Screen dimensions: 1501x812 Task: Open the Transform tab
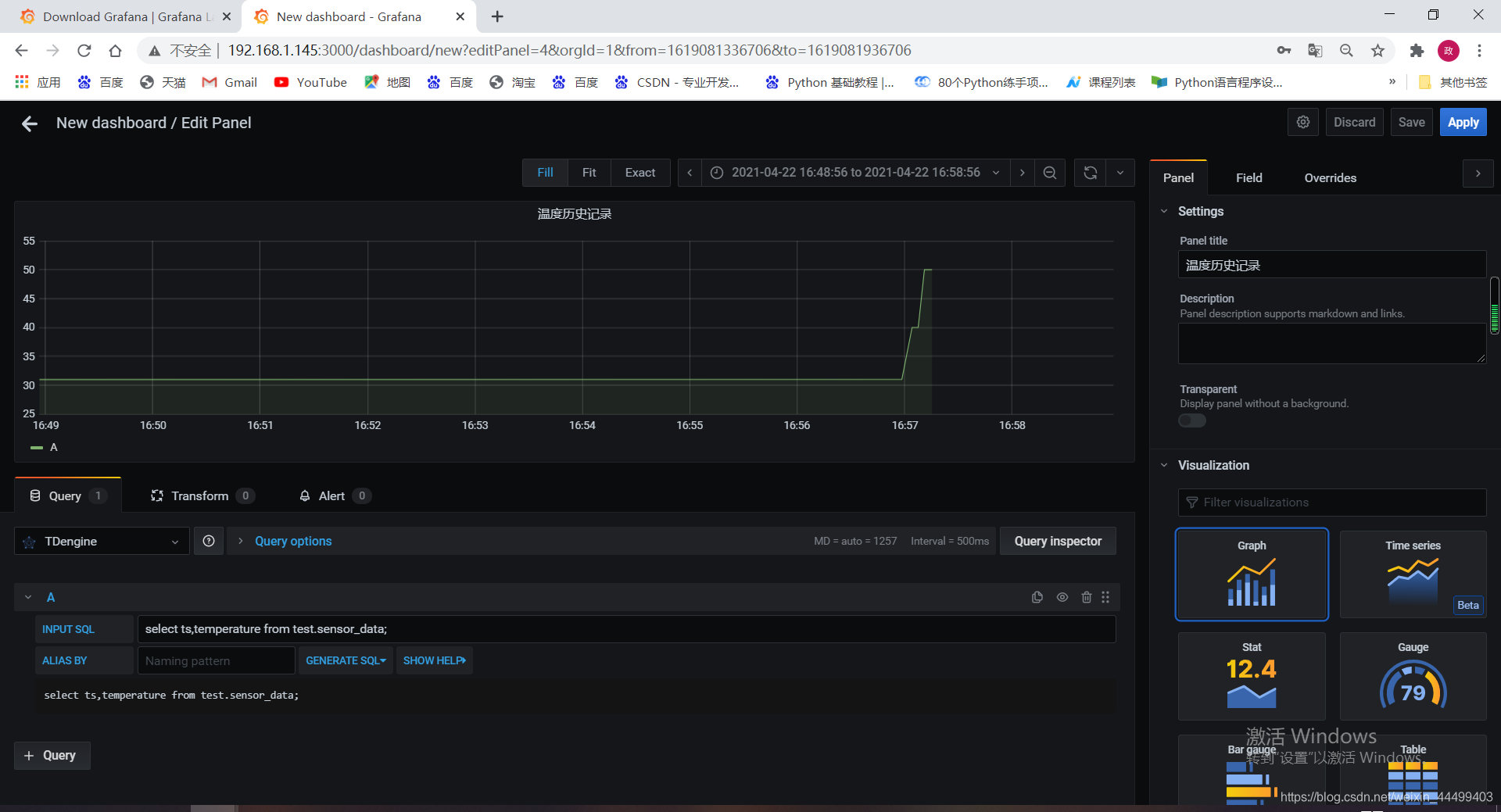pos(202,495)
